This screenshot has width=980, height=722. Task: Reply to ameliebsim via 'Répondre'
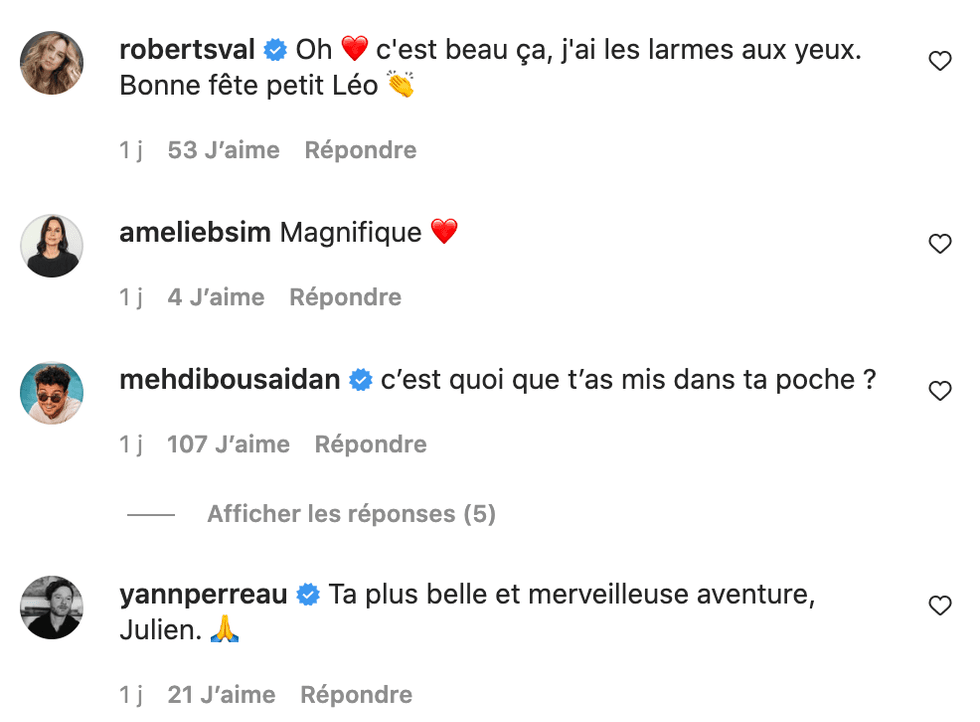pyautogui.click(x=345, y=296)
